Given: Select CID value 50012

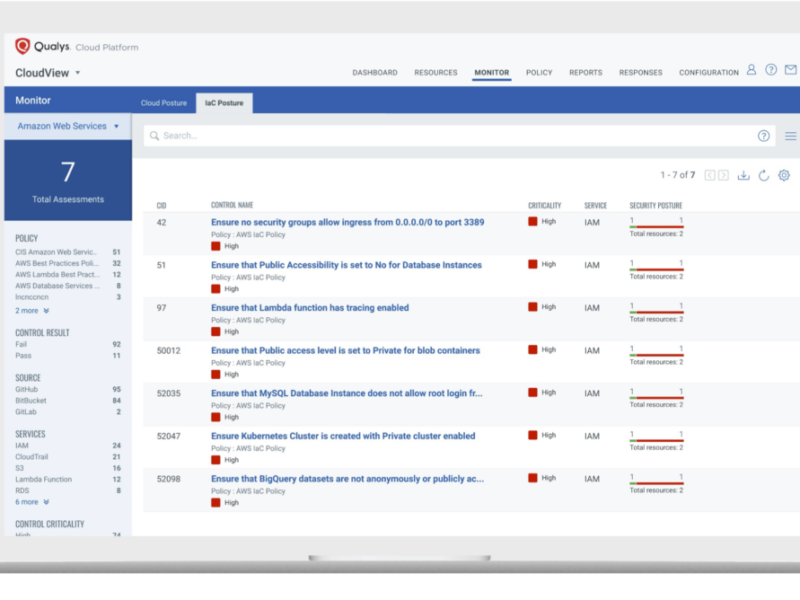Looking at the screenshot, I should pos(168,351).
